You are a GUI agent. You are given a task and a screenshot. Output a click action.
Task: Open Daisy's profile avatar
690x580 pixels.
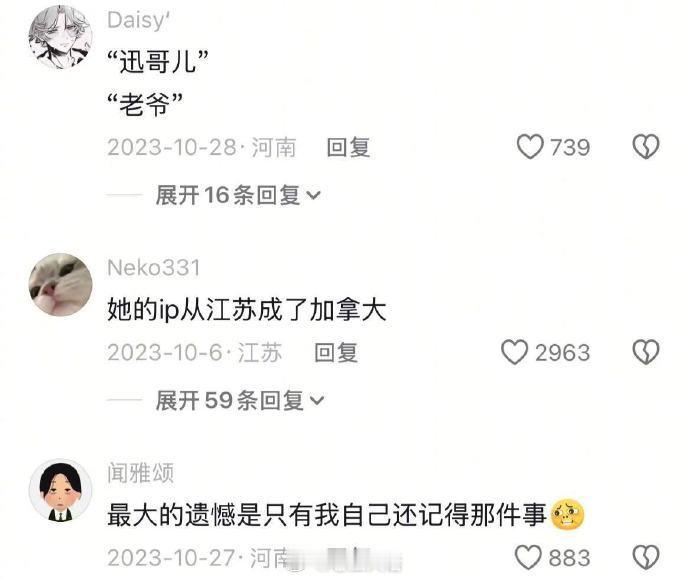(x=60, y=37)
